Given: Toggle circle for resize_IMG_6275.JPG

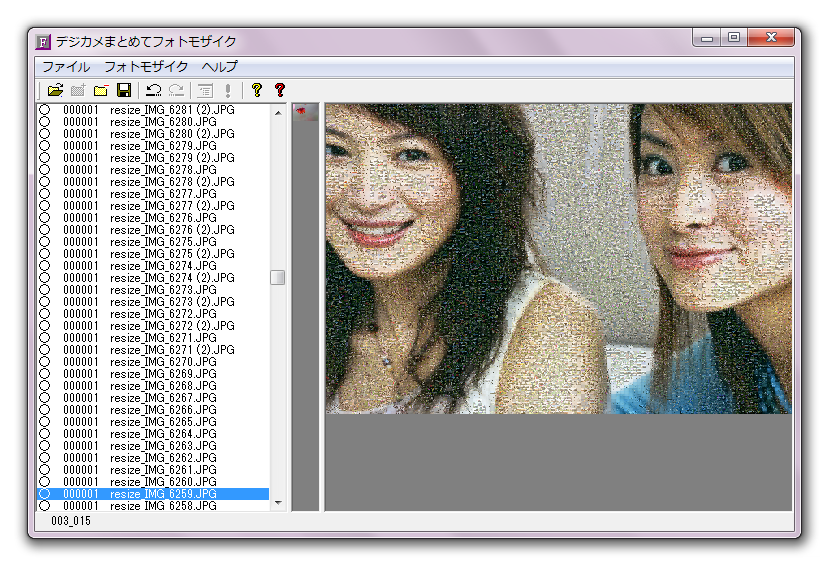Looking at the screenshot, I should [45, 242].
